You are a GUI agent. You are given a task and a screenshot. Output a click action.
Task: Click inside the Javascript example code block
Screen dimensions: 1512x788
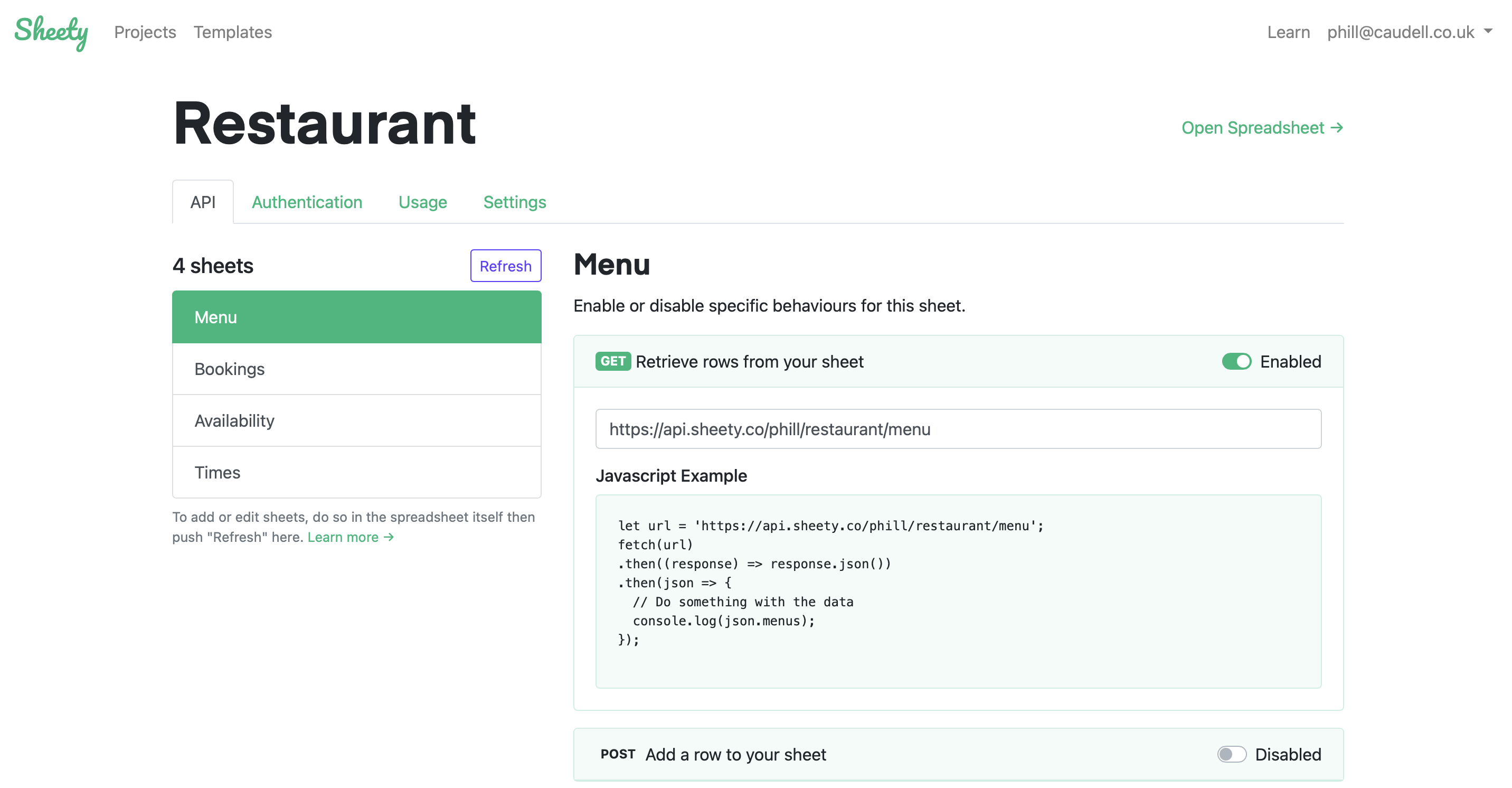point(958,592)
